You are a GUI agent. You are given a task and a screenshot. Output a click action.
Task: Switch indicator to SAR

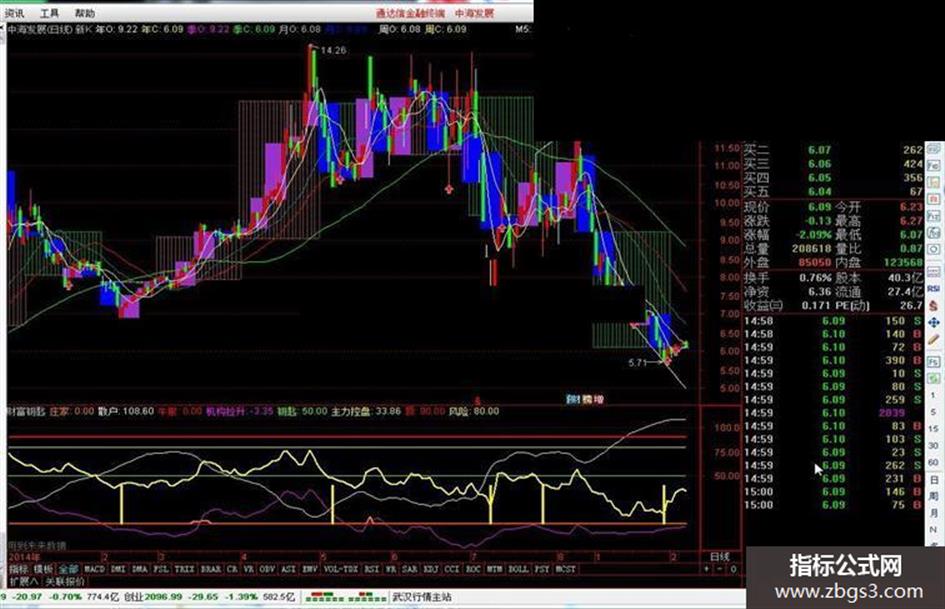click(410, 569)
